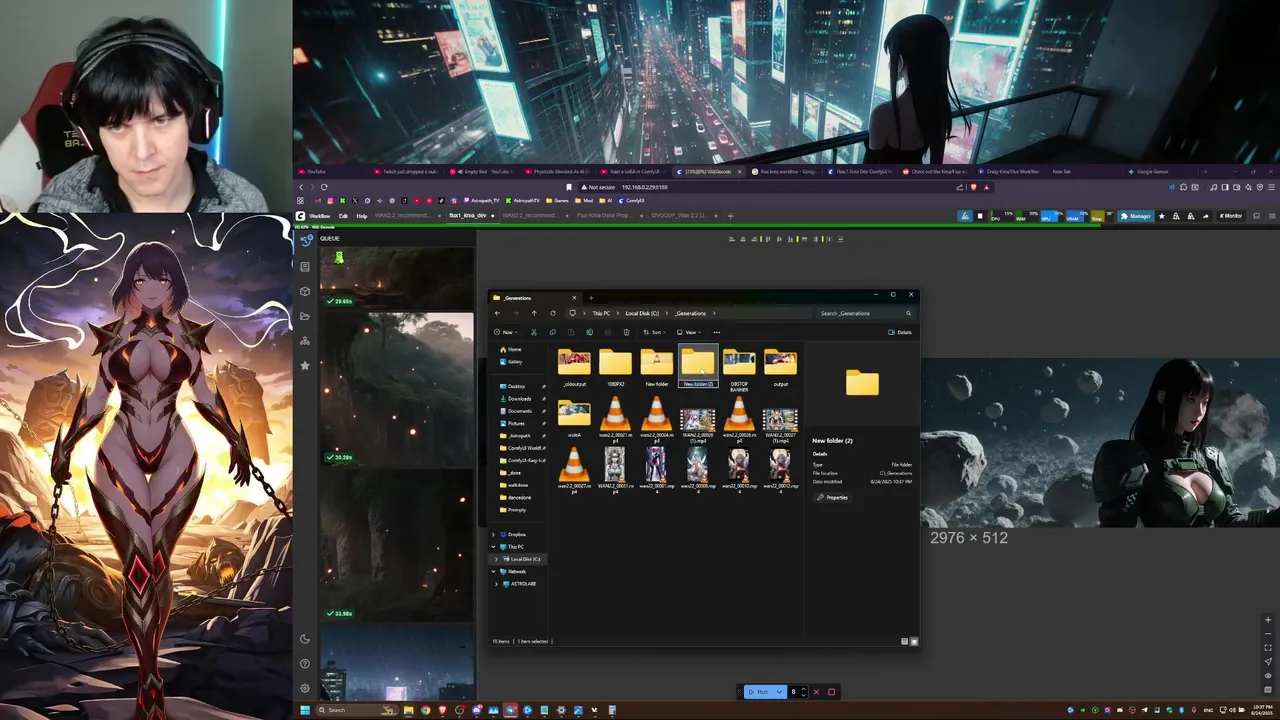Expand the ASTROLABE network node

tap(497, 583)
